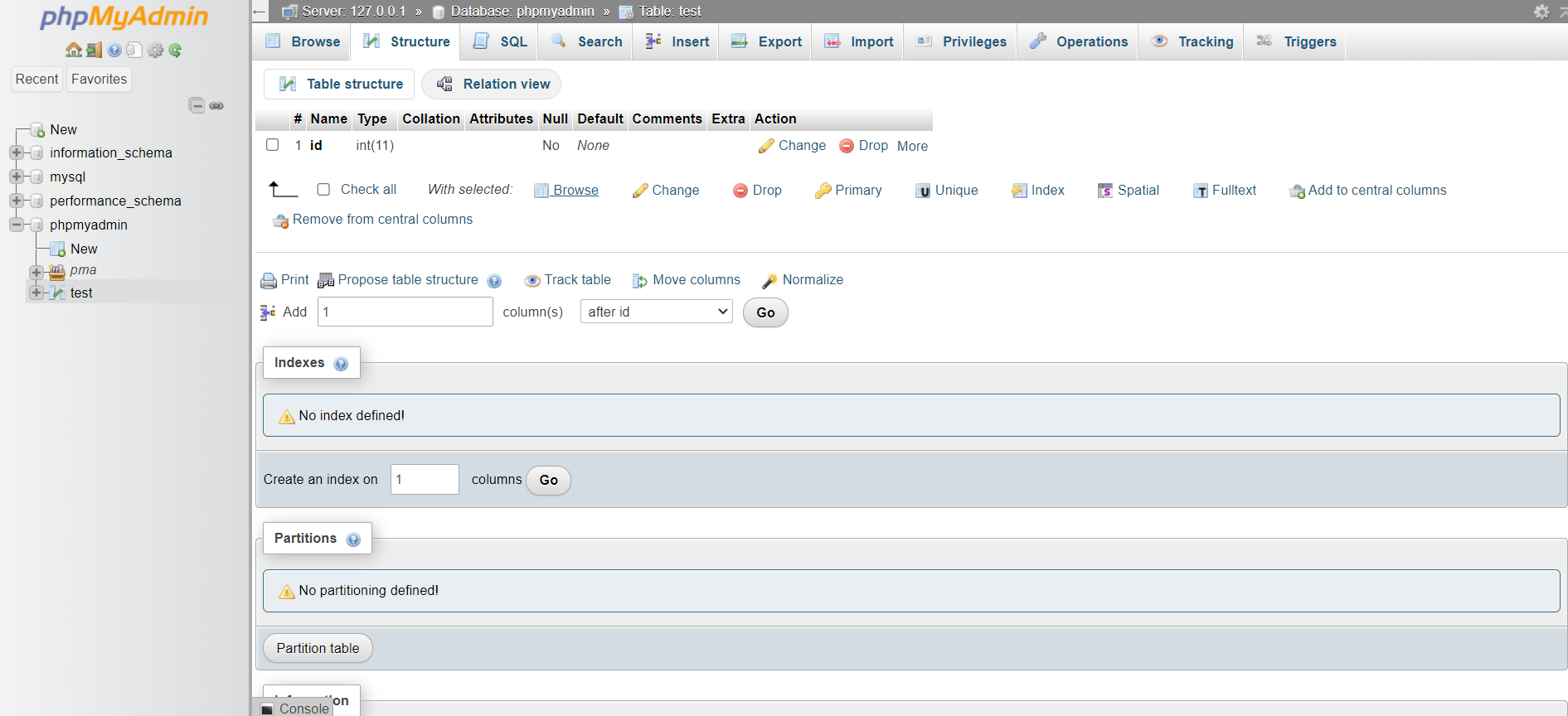Click the Home icon under phpMyAdmin logo

(x=74, y=50)
